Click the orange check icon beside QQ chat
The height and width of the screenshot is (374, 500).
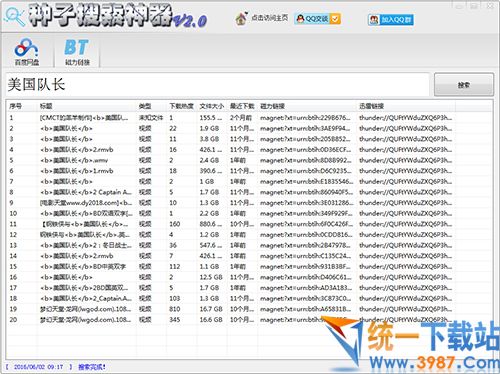tap(335, 19)
